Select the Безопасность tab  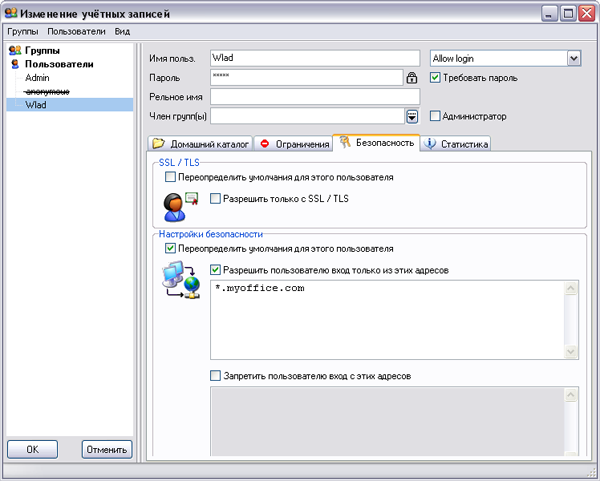(376, 142)
